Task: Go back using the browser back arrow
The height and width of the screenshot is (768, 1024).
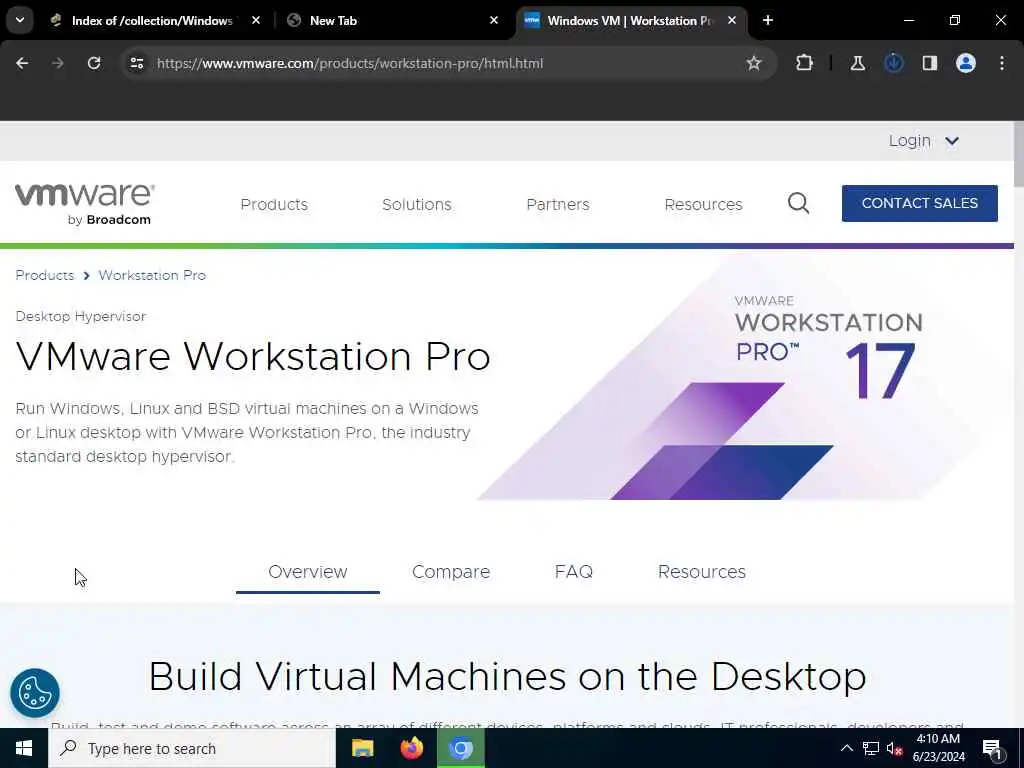Action: coord(22,63)
